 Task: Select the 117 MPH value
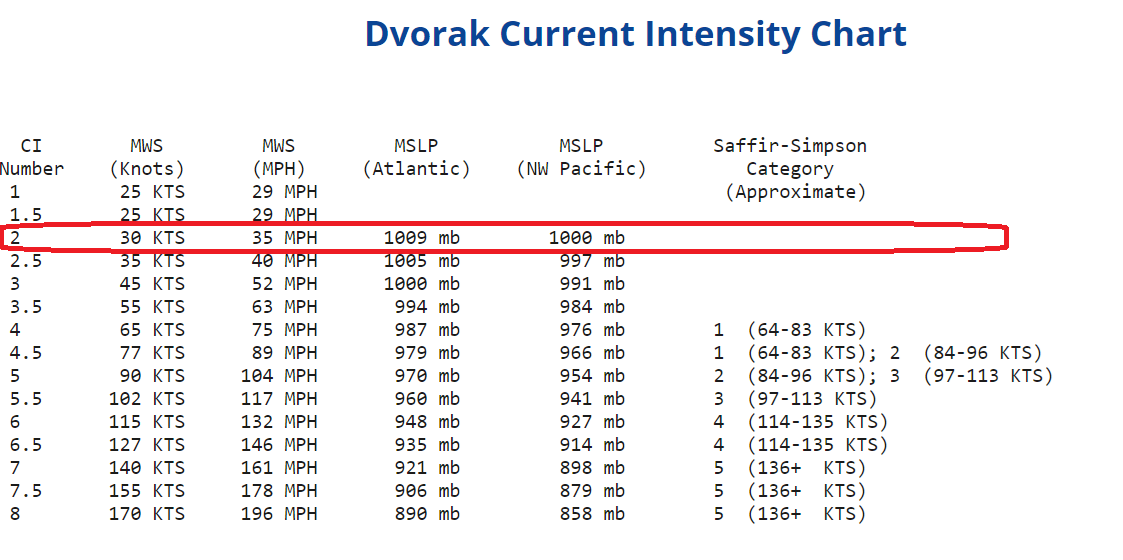coord(279,399)
